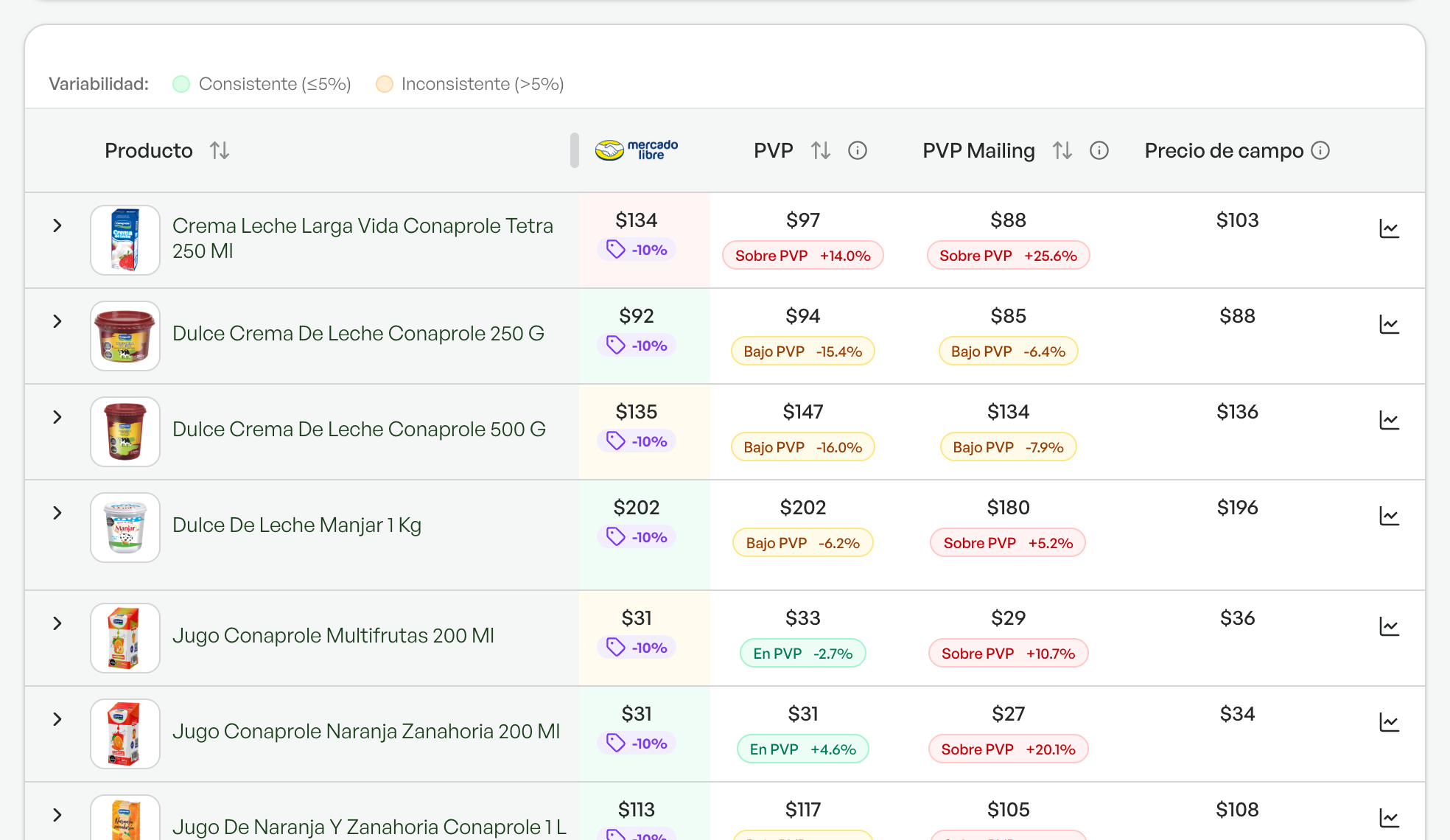Viewport: 1450px width, 840px height.
Task: Click Precio de campo value $196
Action: [1237, 507]
